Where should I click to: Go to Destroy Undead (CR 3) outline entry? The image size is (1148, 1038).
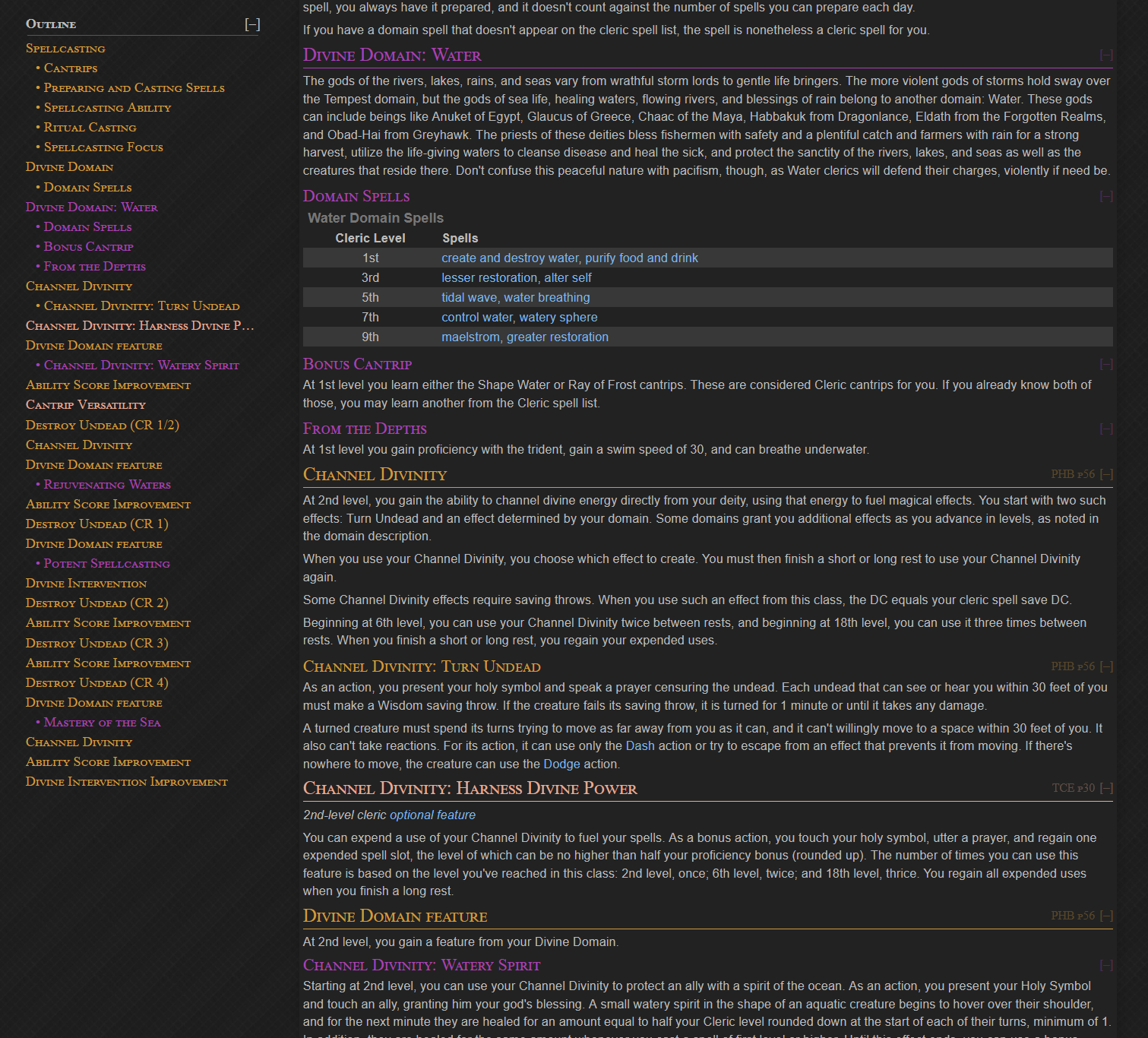[x=96, y=643]
